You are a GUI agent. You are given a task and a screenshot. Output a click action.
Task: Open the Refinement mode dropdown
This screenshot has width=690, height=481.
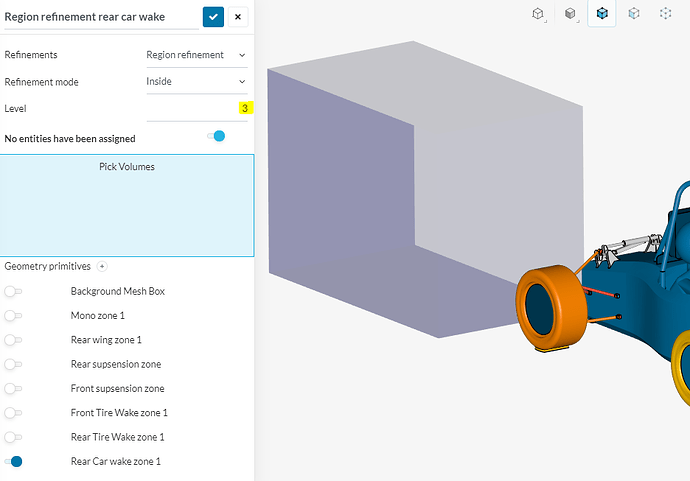point(197,81)
